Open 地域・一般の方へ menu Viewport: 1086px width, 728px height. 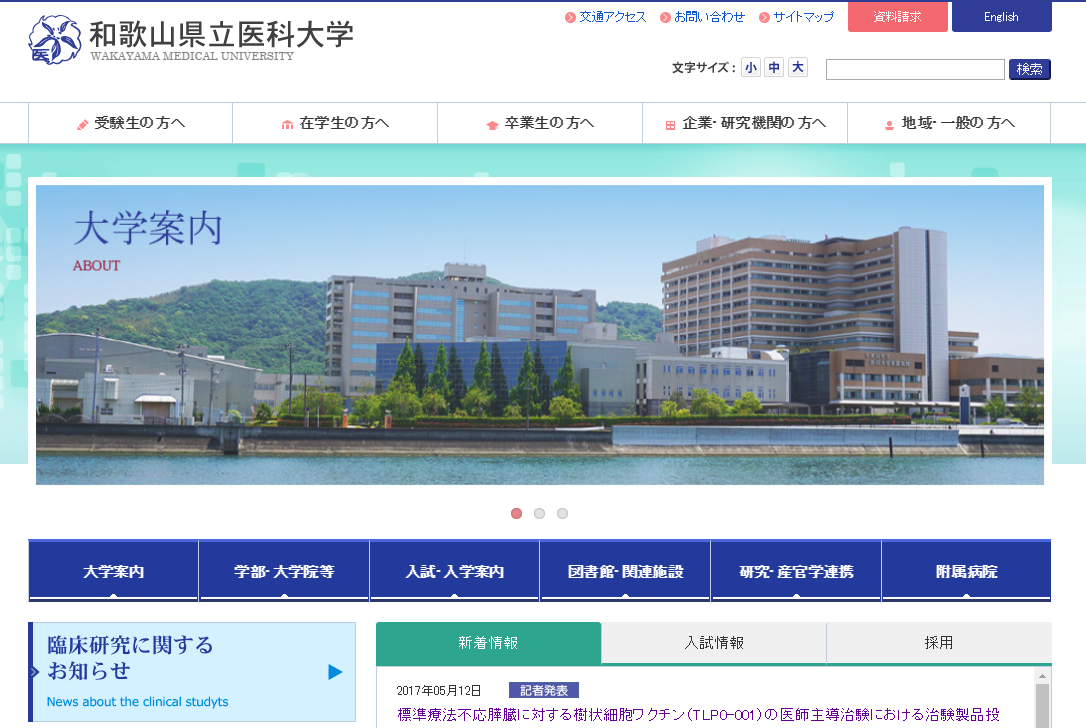point(950,123)
